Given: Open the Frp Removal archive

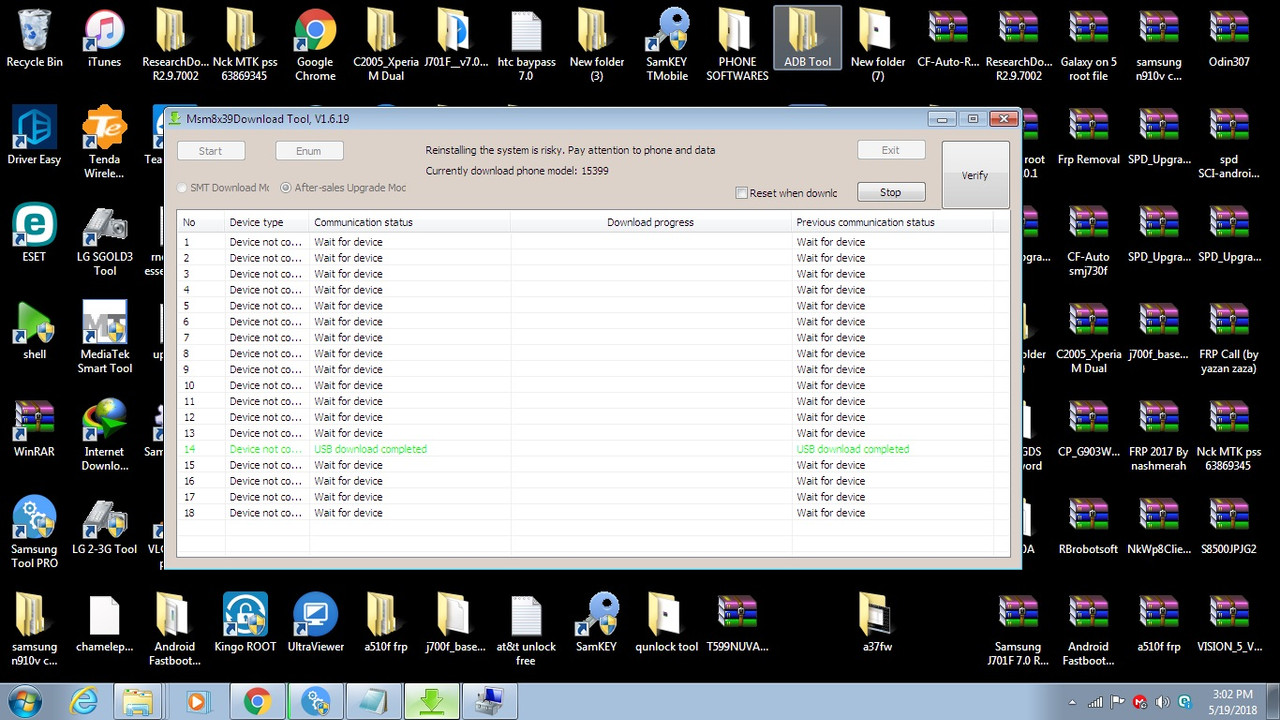Looking at the screenshot, I should (x=1088, y=136).
